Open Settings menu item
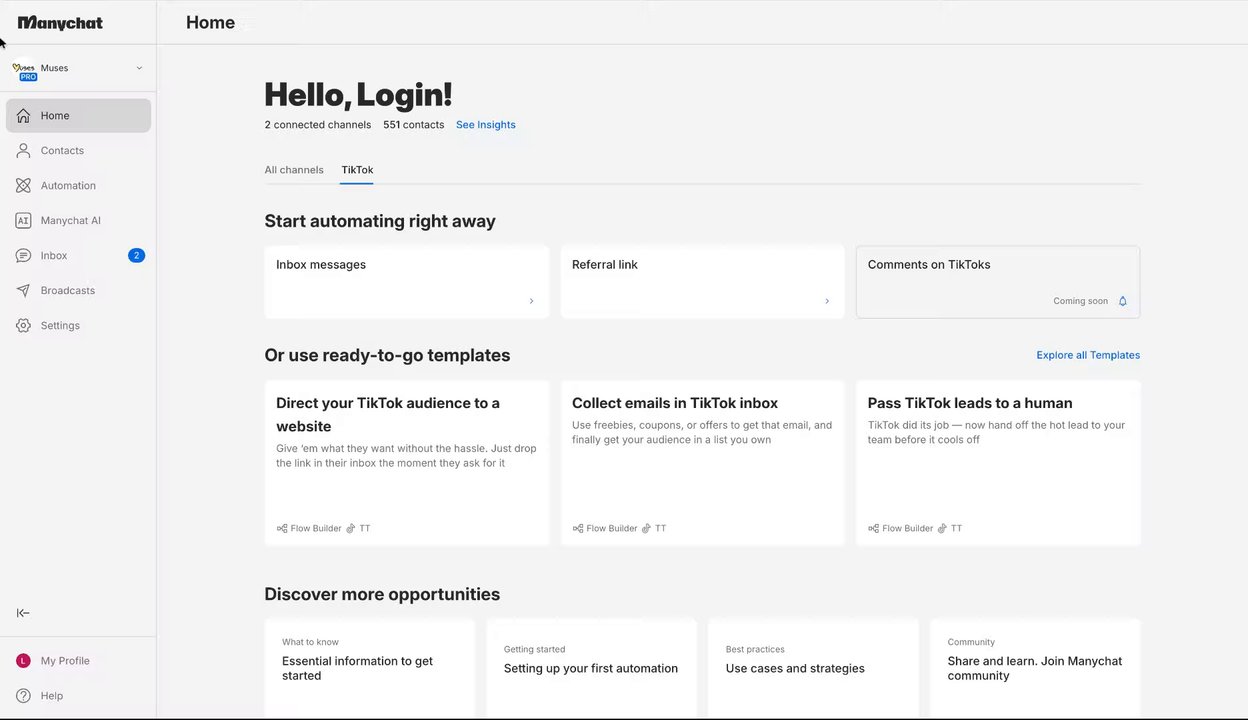 [78, 326]
